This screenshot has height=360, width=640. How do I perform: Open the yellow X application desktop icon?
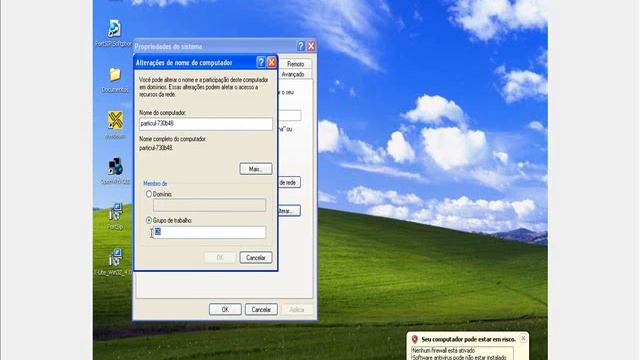pos(115,120)
